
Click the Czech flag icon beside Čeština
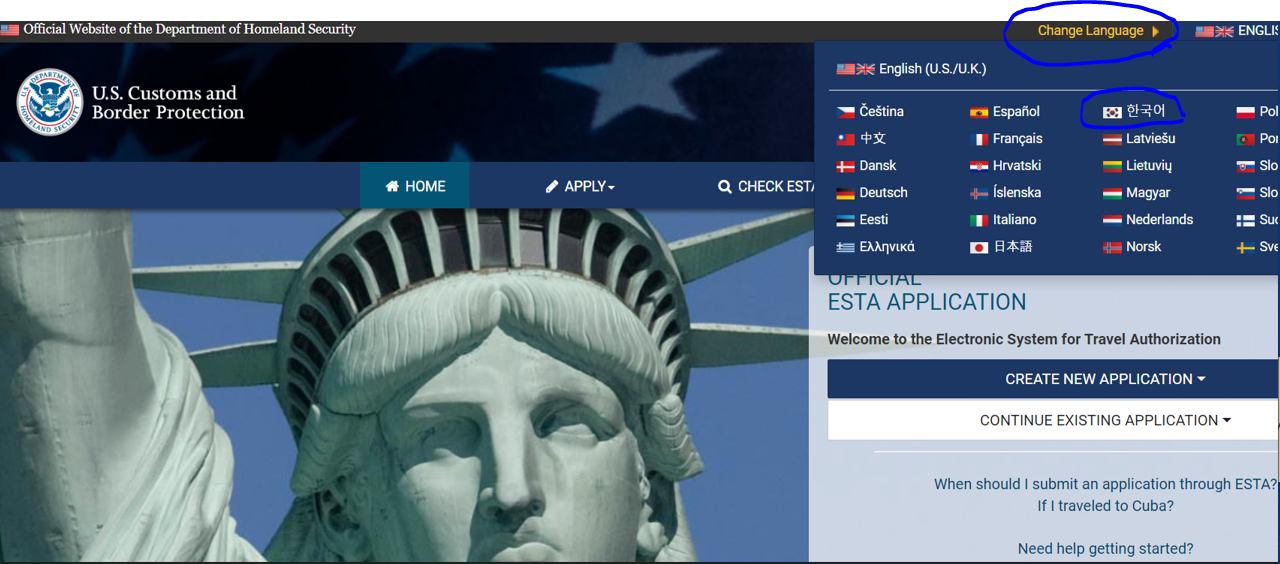tap(845, 112)
